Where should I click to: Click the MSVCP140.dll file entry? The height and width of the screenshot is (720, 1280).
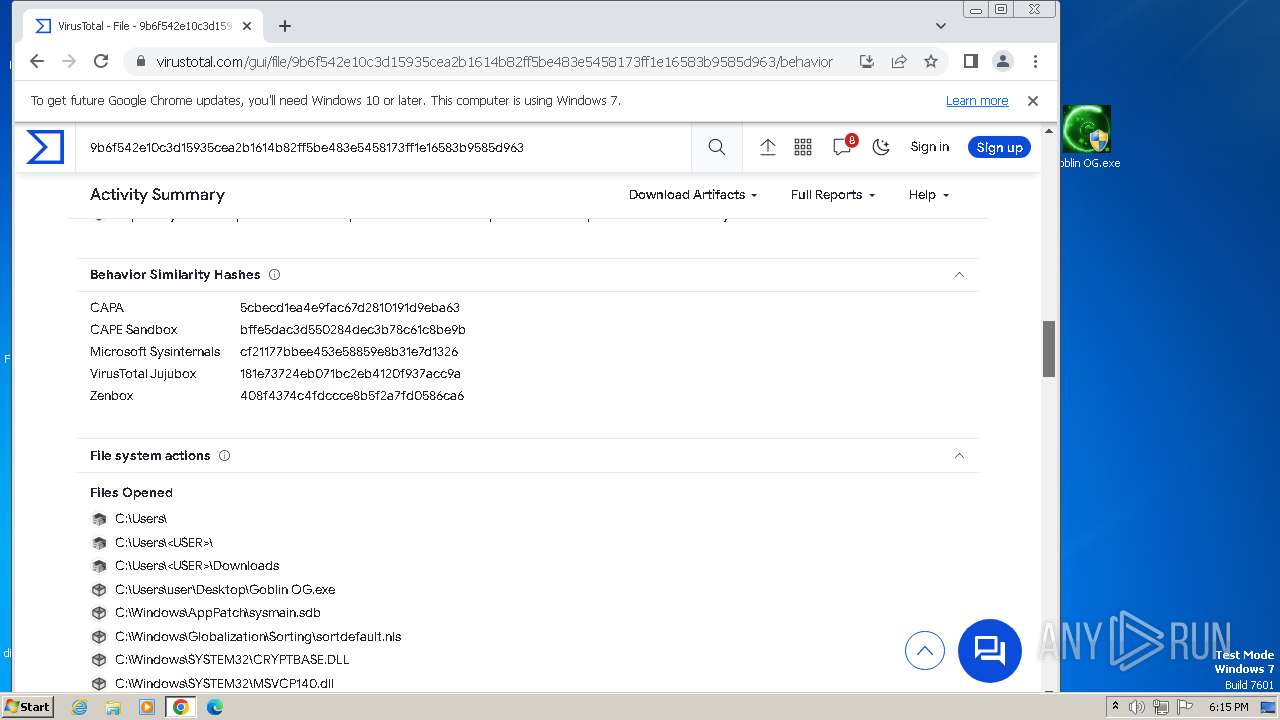(224, 684)
